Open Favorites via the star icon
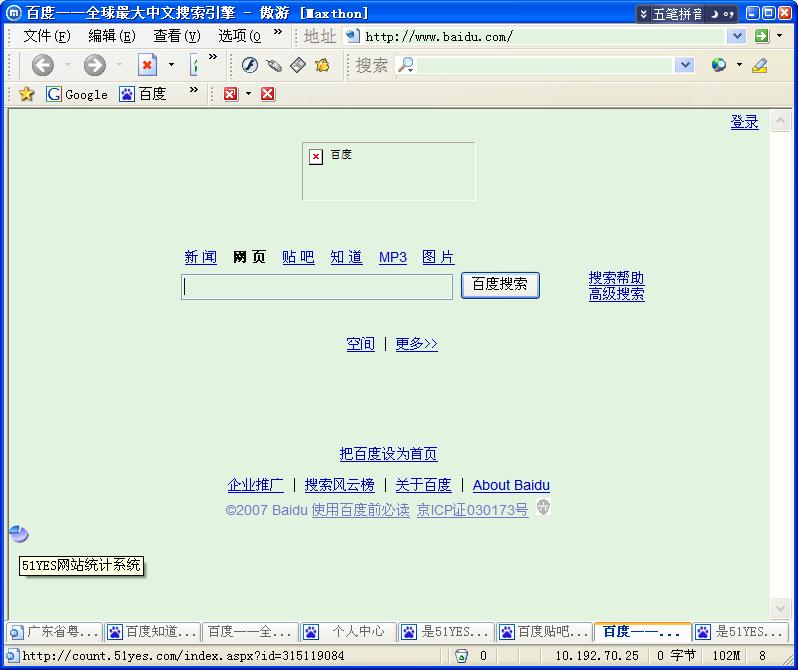 (26, 94)
